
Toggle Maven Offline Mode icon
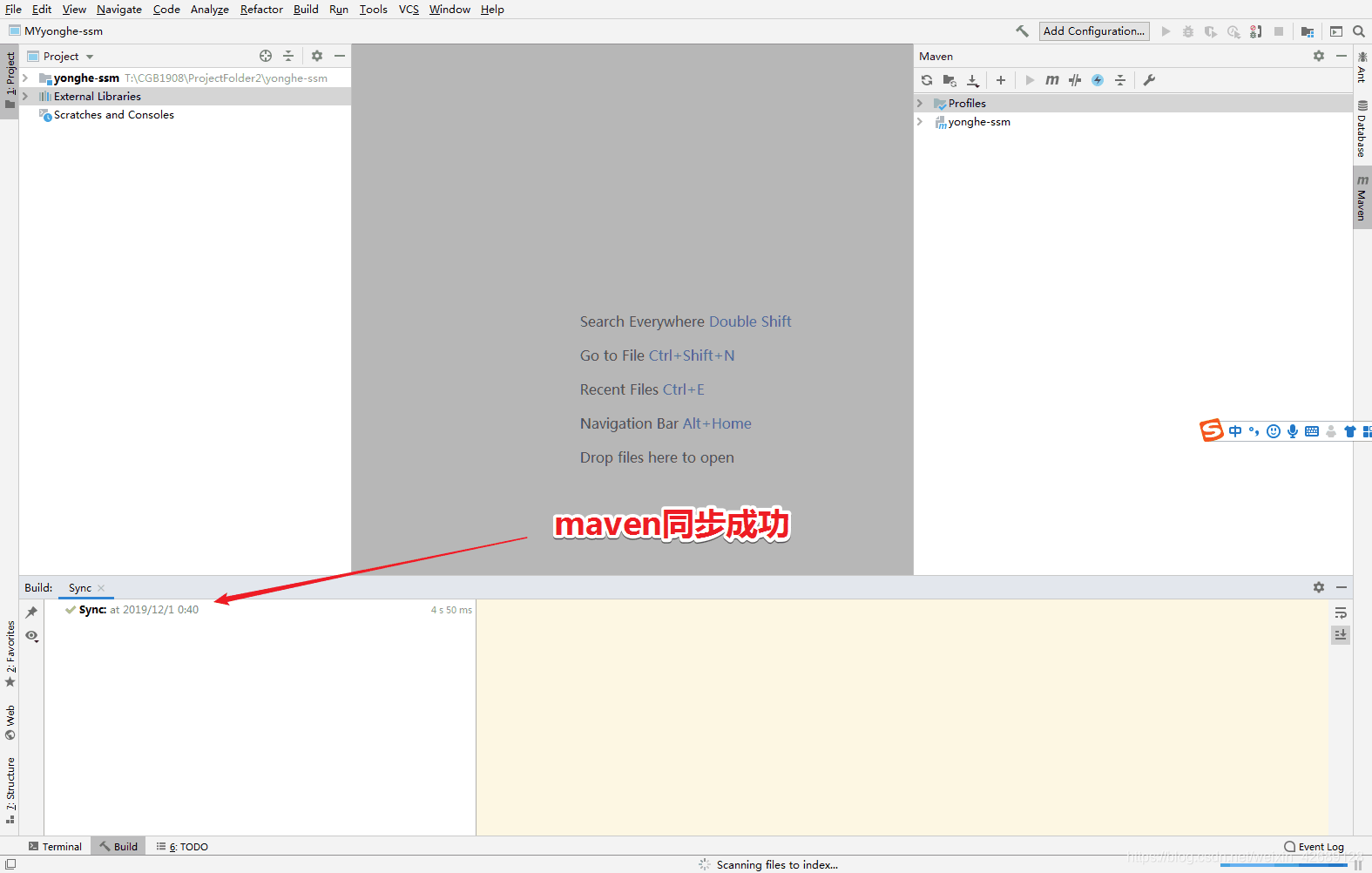pos(1075,80)
